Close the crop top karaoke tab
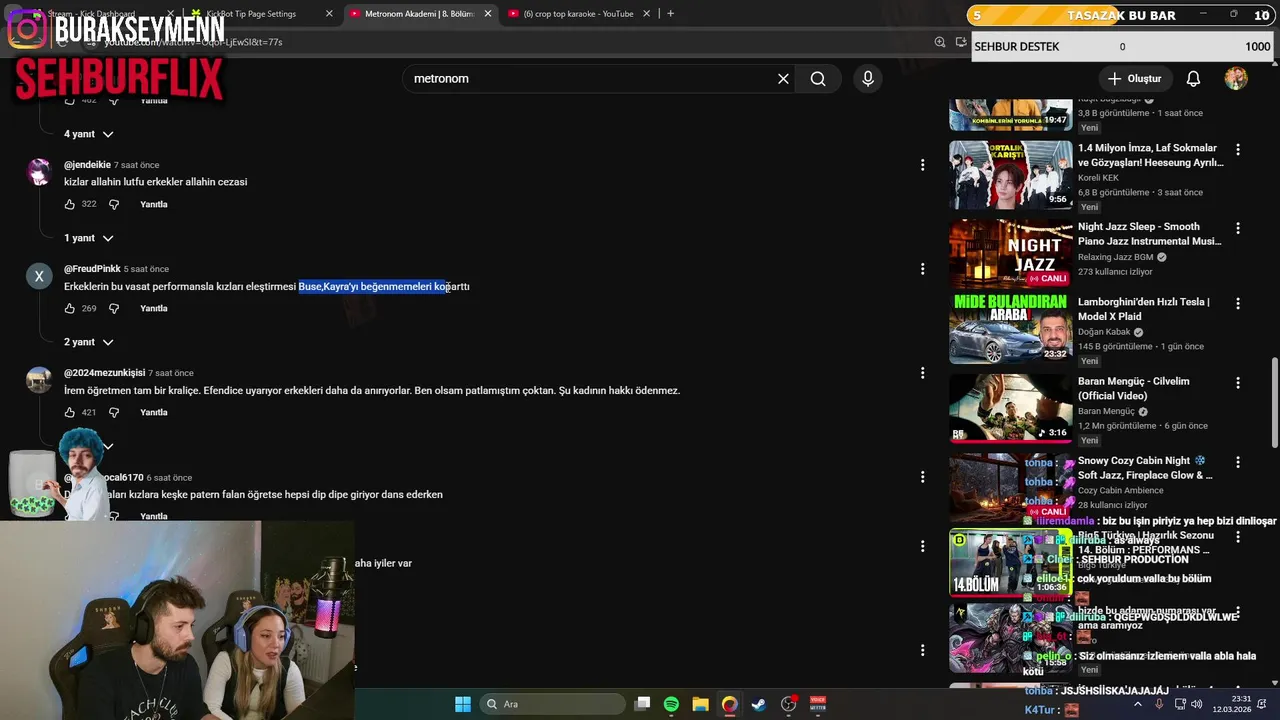 [x=647, y=14]
